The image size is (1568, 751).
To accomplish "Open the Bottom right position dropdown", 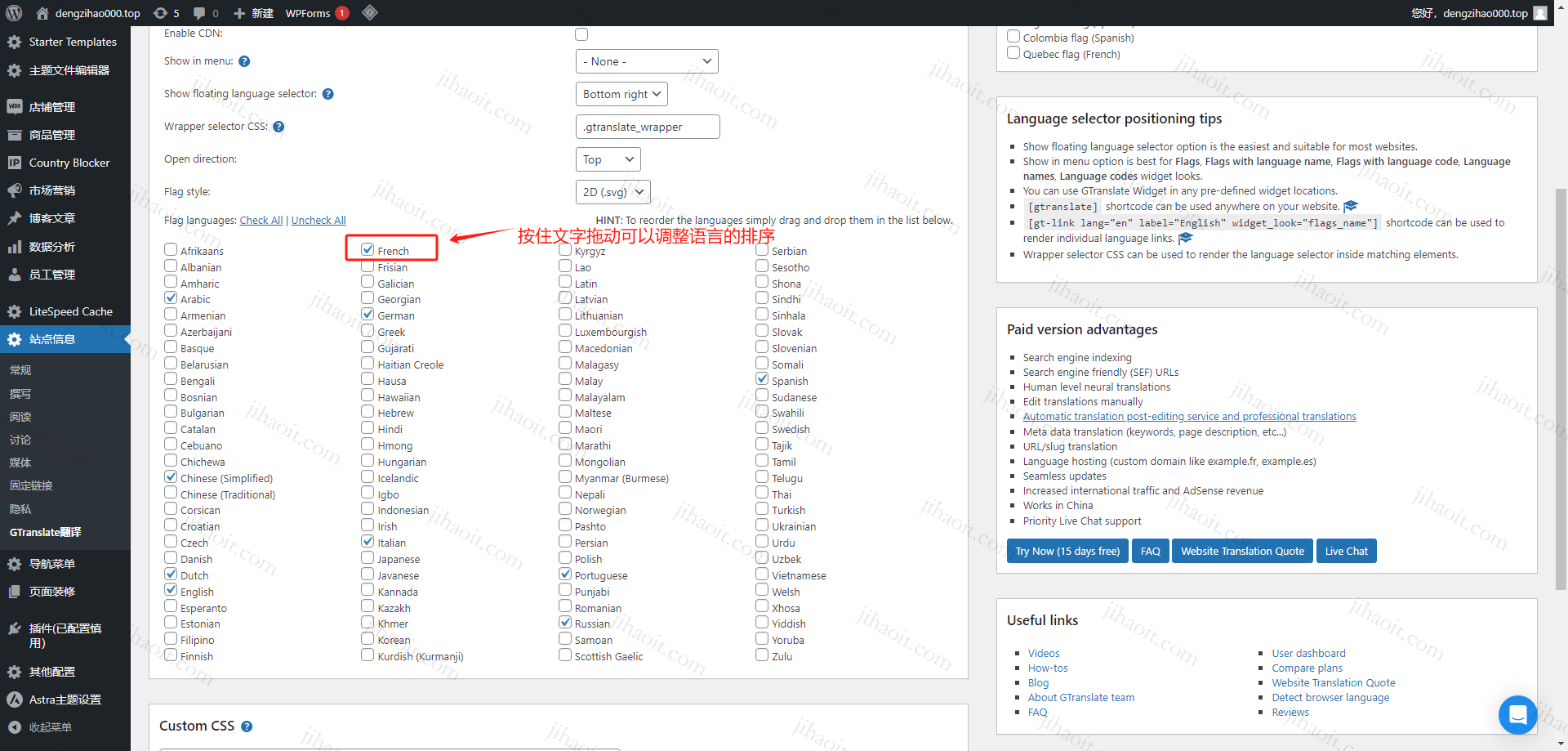I will coord(621,94).
